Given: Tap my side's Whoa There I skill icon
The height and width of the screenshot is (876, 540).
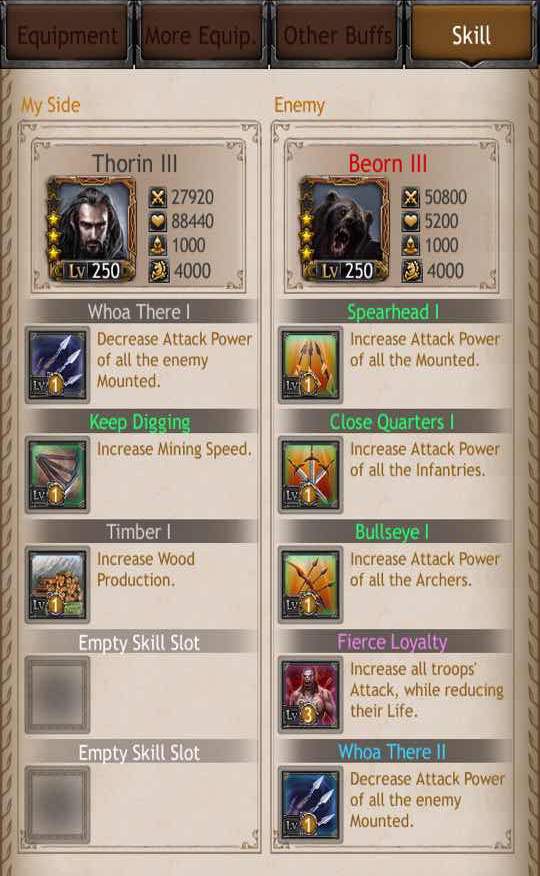Looking at the screenshot, I should tap(58, 365).
